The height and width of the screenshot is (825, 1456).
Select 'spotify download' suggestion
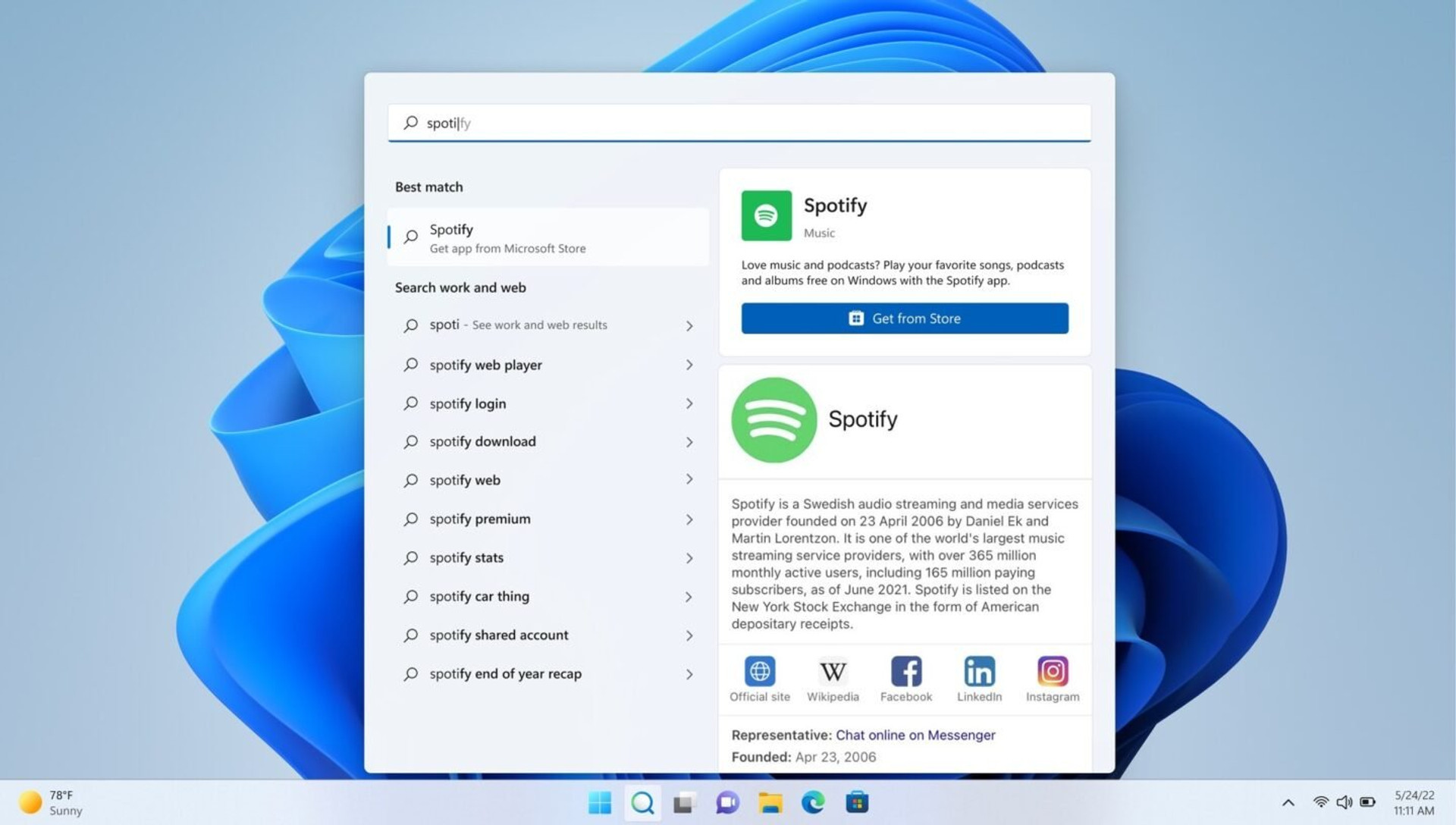[548, 442]
